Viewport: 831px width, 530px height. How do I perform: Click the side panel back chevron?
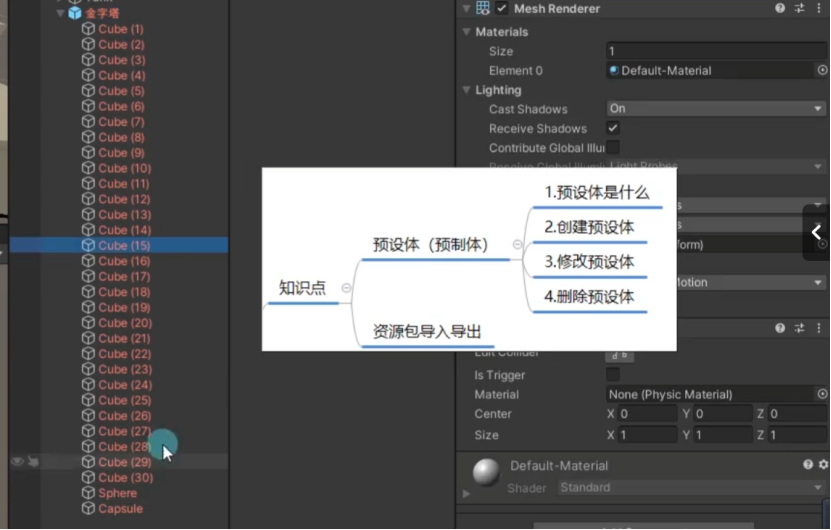tap(816, 232)
